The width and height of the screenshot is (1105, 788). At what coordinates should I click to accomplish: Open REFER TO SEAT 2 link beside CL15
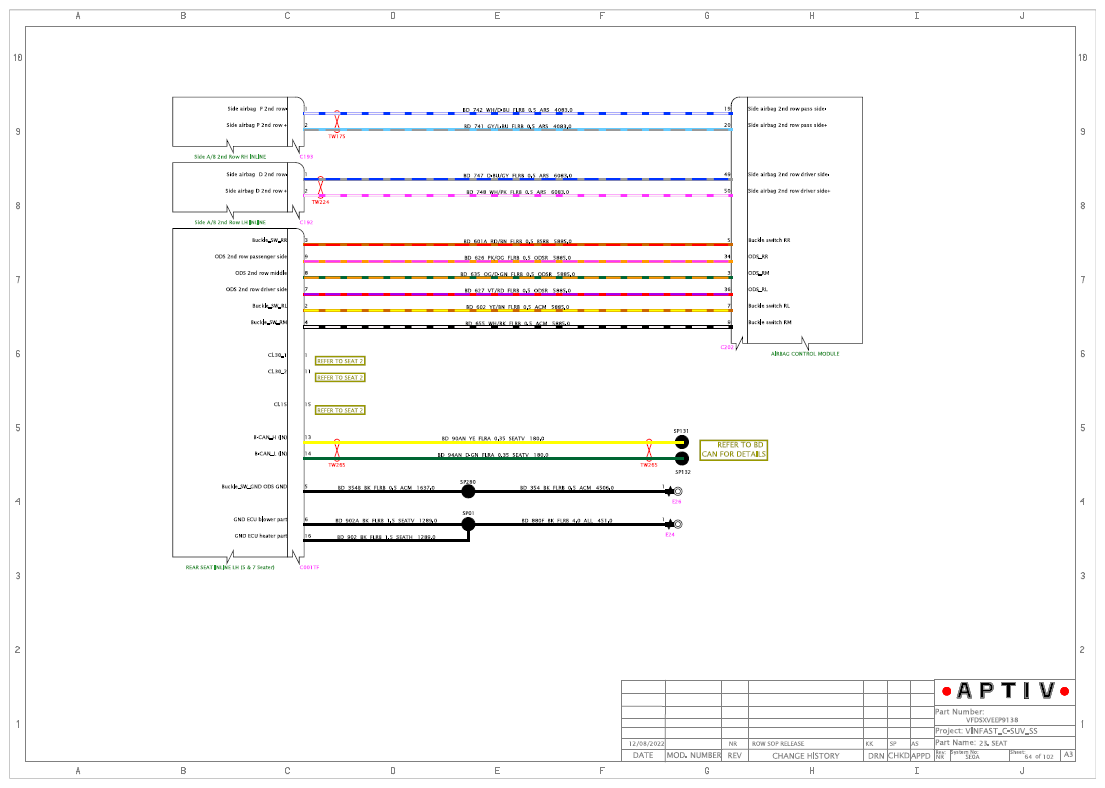(340, 410)
